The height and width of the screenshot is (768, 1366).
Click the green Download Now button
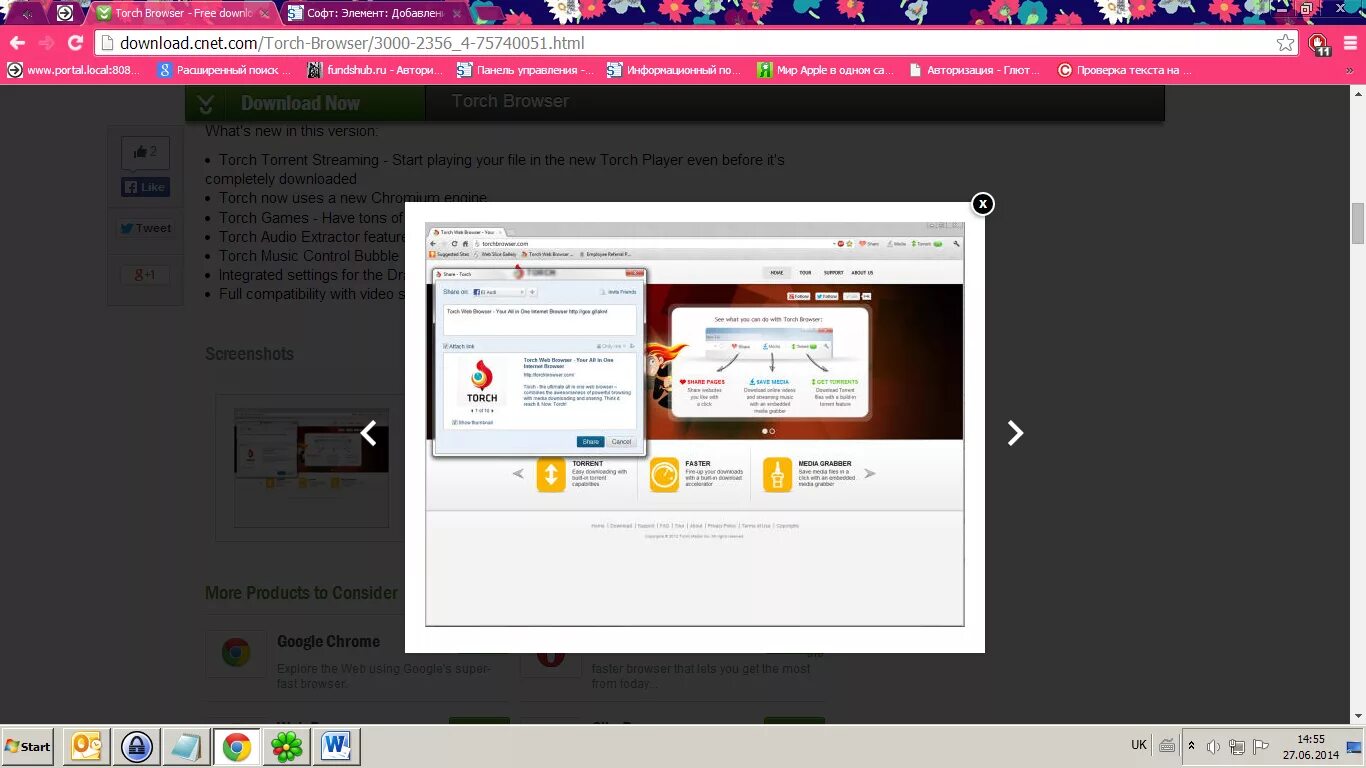(x=305, y=103)
